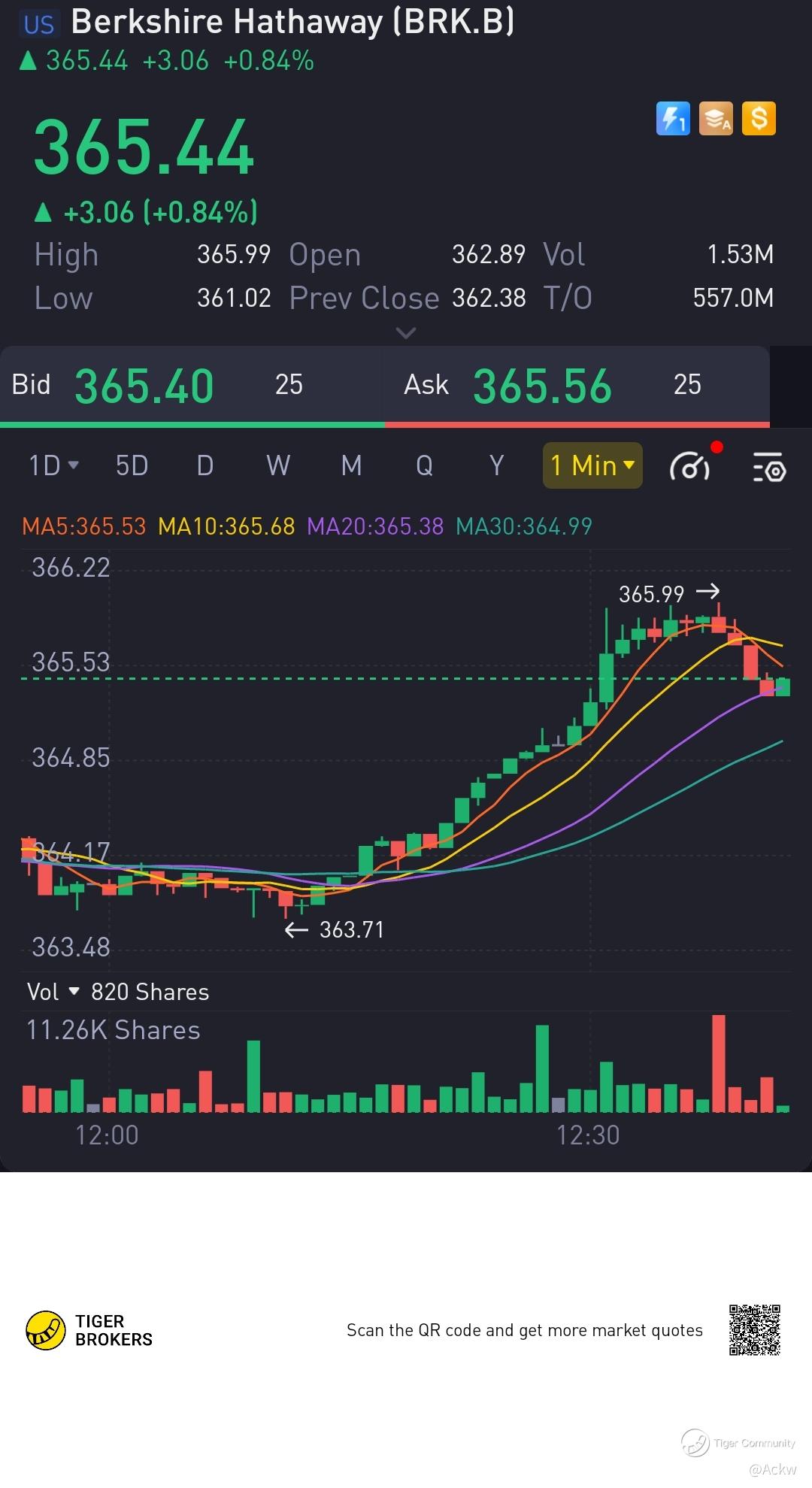Open the chart indicator gauge icon

(x=690, y=467)
